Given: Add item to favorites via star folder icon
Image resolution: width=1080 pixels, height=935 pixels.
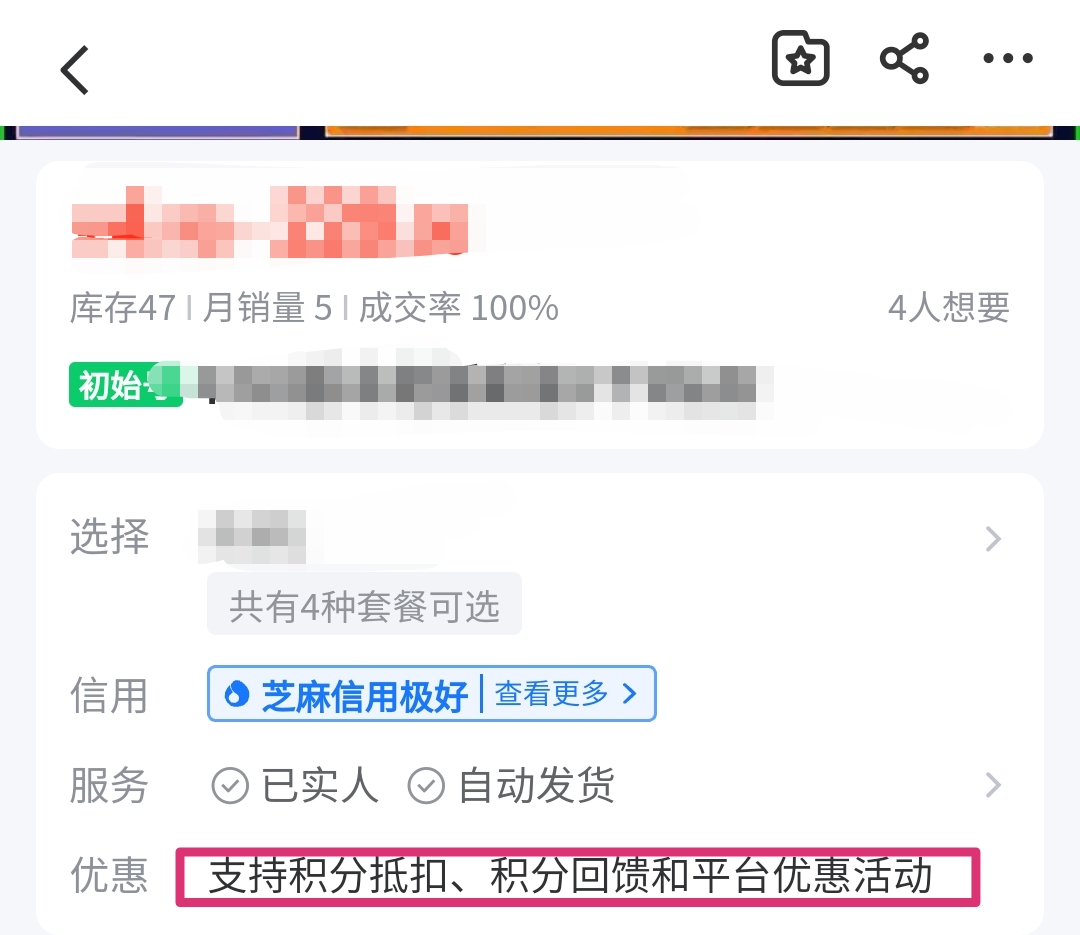Looking at the screenshot, I should [x=800, y=58].
